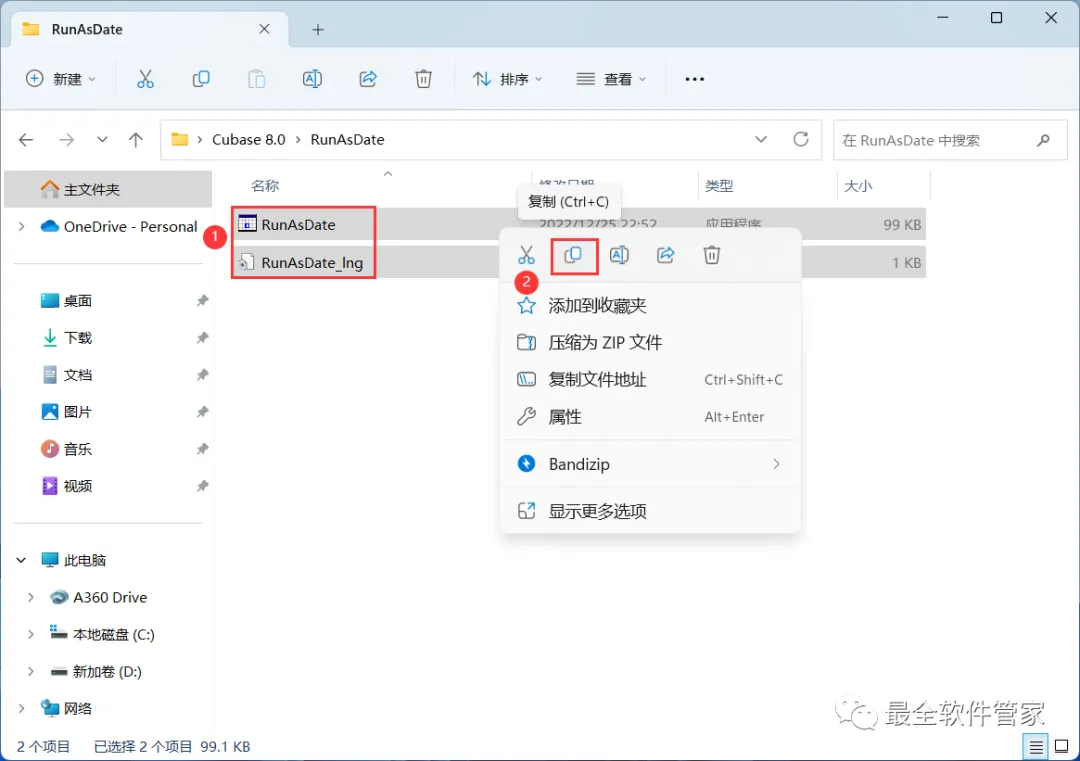The width and height of the screenshot is (1080, 761).
Task: Click the toolbar Paste clipboard icon
Action: tap(256, 79)
